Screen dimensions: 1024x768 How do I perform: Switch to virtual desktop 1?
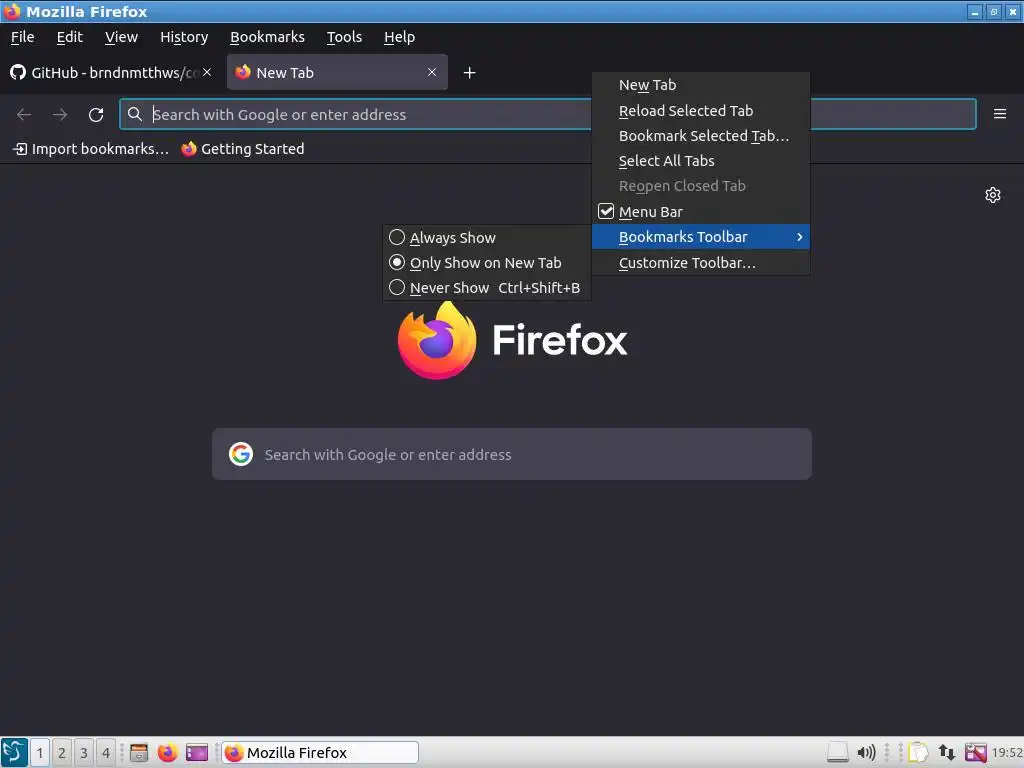39,752
